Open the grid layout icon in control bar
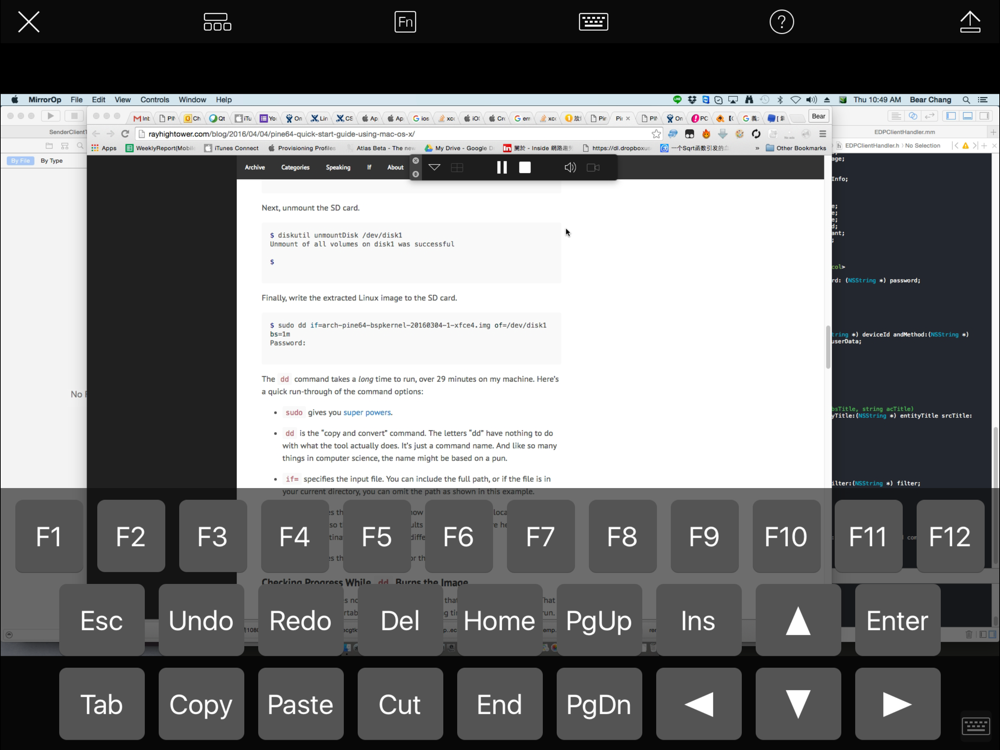The width and height of the screenshot is (1000, 750). coord(457,167)
